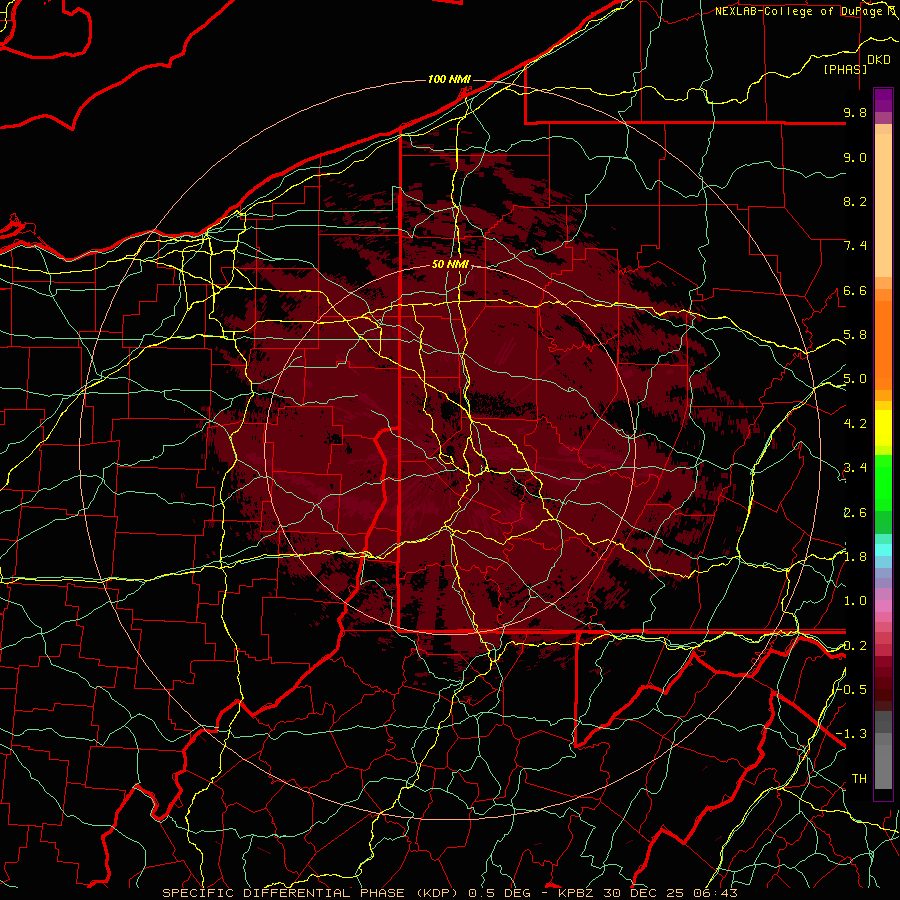The image size is (900, 900).
Task: Pick the large peach color scale segment
Action: pos(883,206)
